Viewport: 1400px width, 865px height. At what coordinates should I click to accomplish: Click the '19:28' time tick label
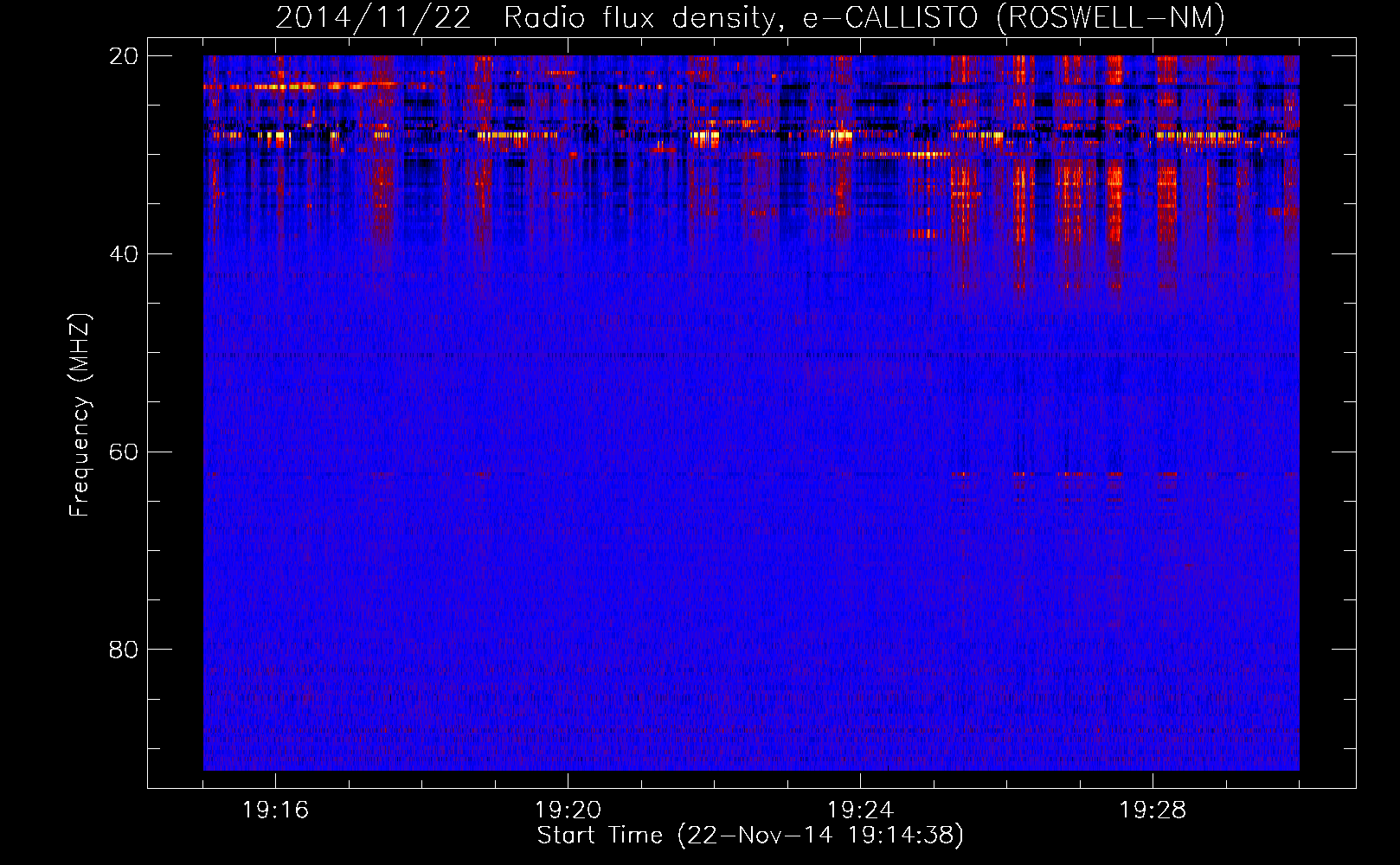[x=1153, y=811]
